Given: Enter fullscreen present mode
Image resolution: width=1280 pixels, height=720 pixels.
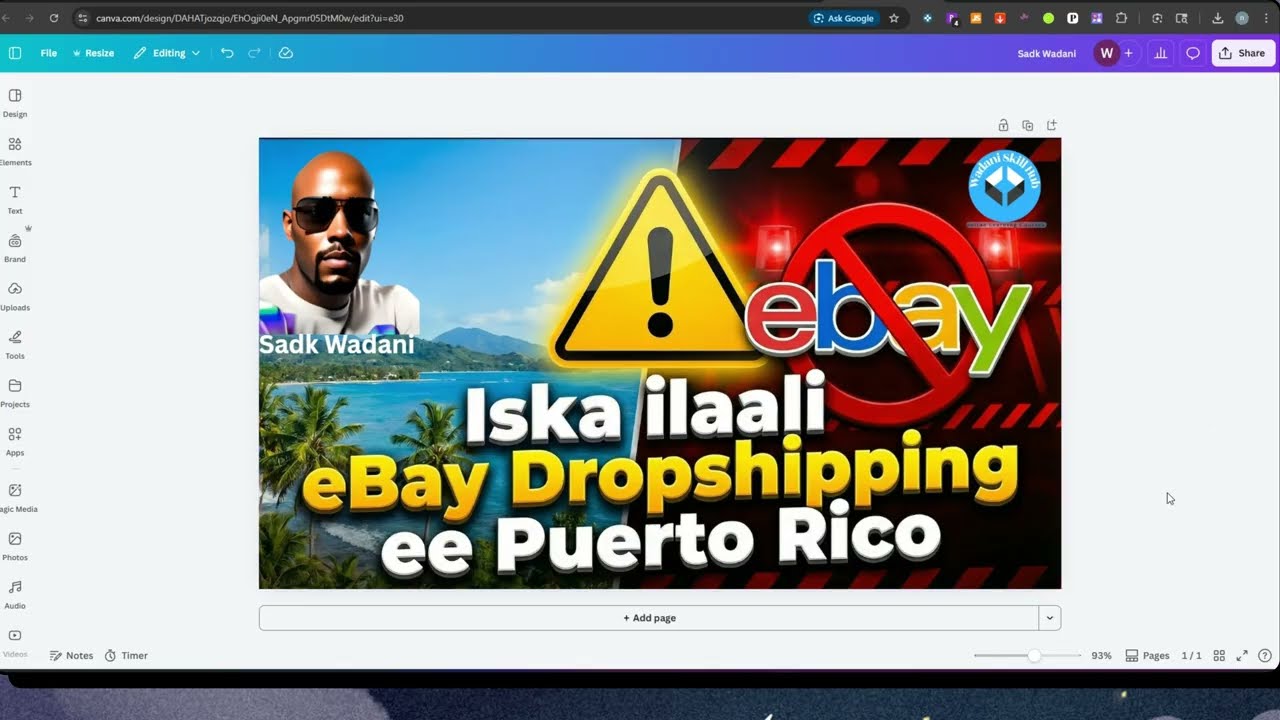Looking at the screenshot, I should pos(1242,656).
